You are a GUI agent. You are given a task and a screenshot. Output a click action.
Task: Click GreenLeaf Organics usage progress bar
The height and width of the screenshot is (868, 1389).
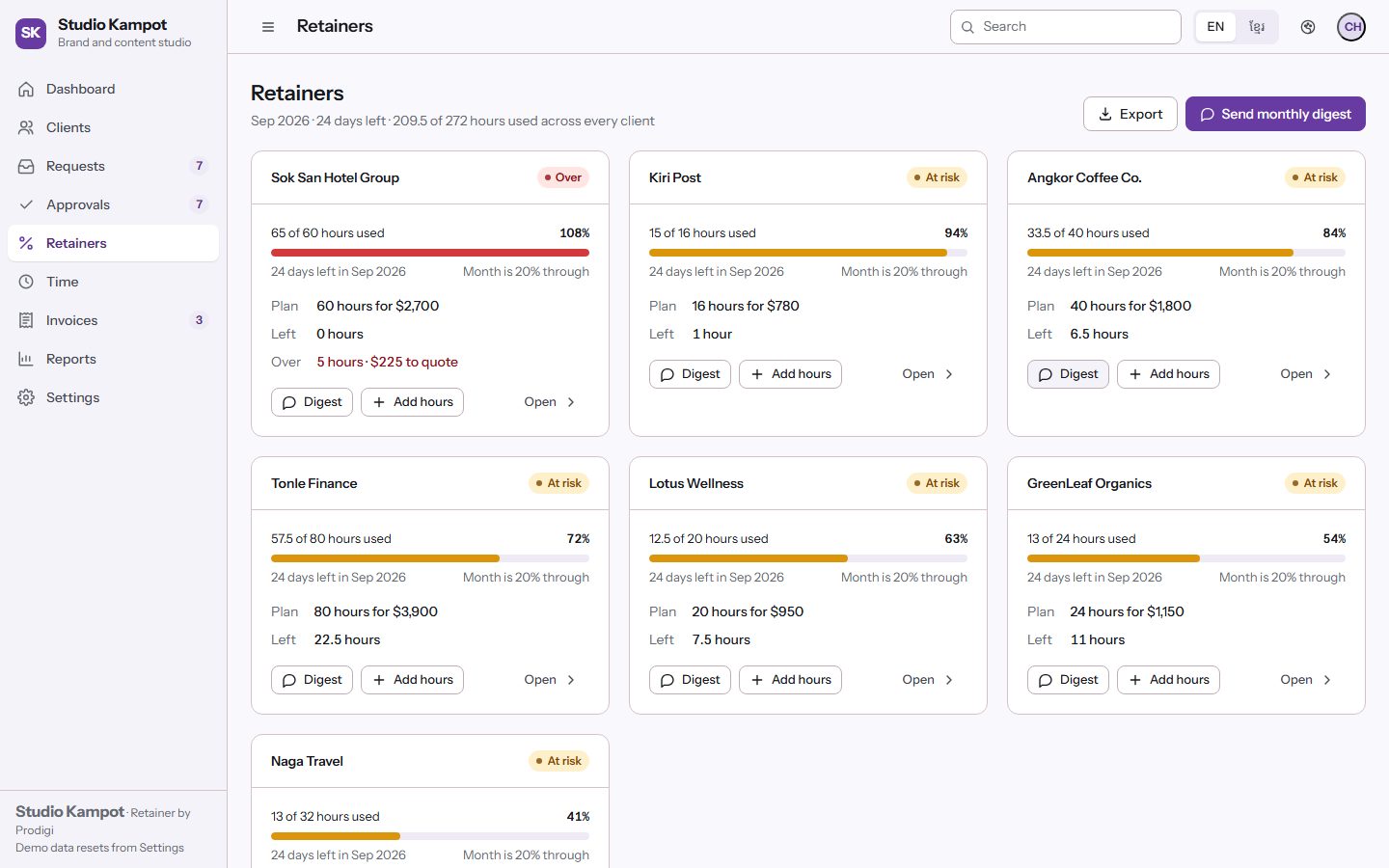1186,558
